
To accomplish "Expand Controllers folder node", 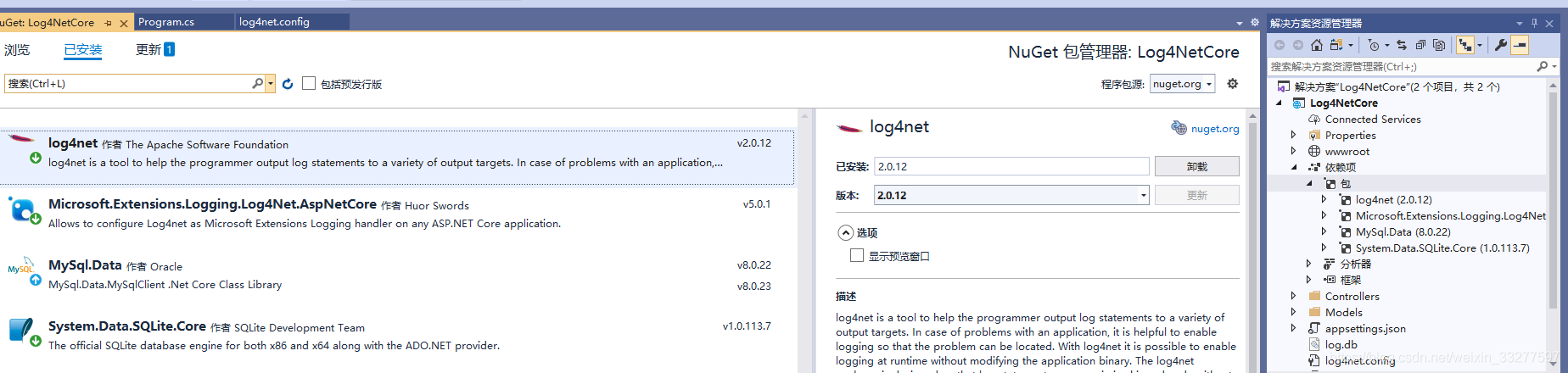I will click(x=1293, y=296).
